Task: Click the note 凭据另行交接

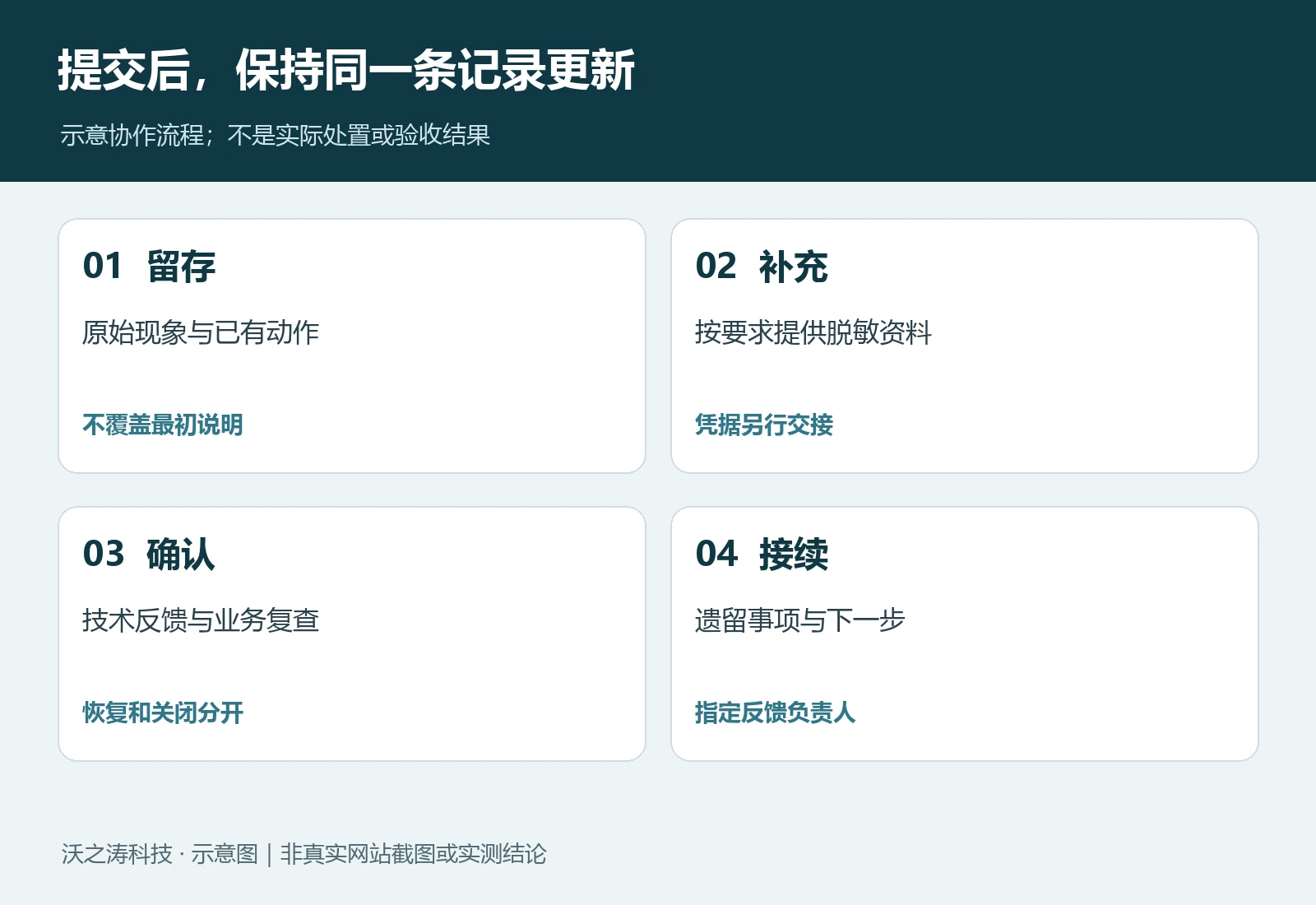Action: 764,425
